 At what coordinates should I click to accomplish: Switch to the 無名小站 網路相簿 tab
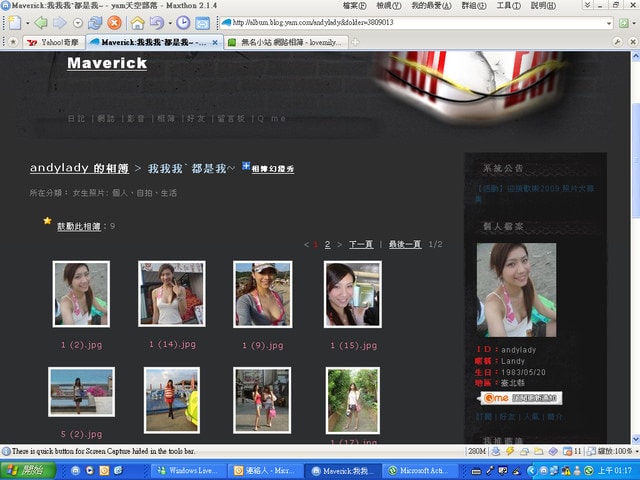[286, 42]
